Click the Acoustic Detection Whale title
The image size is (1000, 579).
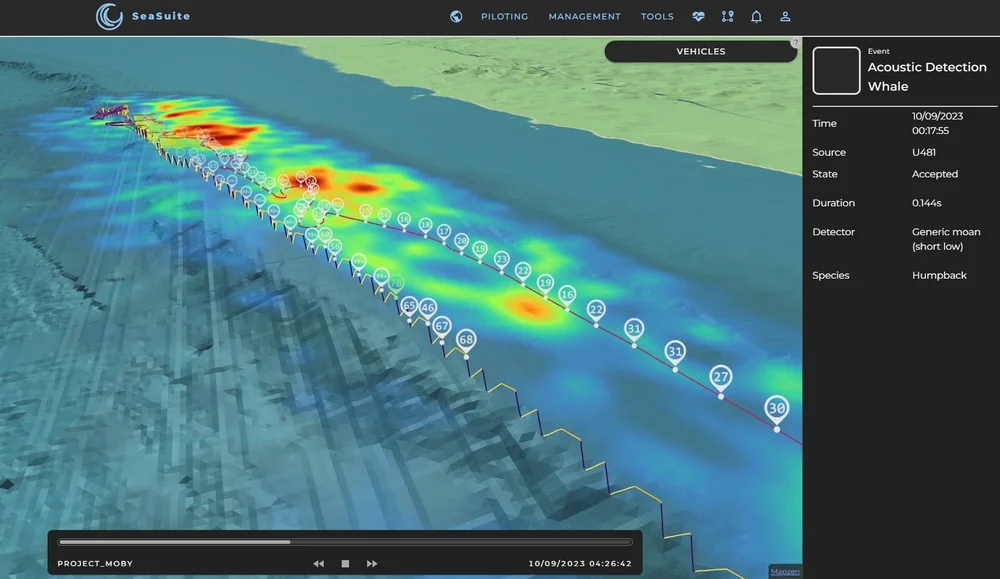(x=927, y=77)
